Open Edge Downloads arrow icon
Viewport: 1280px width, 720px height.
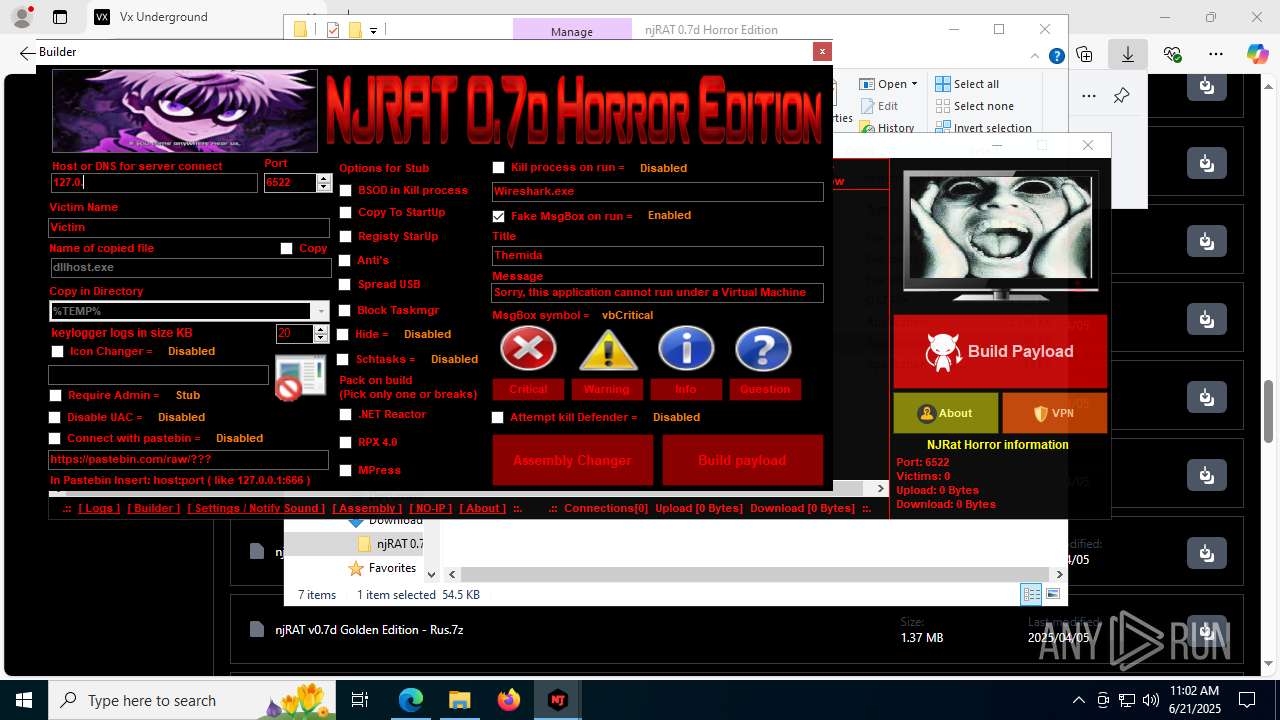click(1128, 54)
